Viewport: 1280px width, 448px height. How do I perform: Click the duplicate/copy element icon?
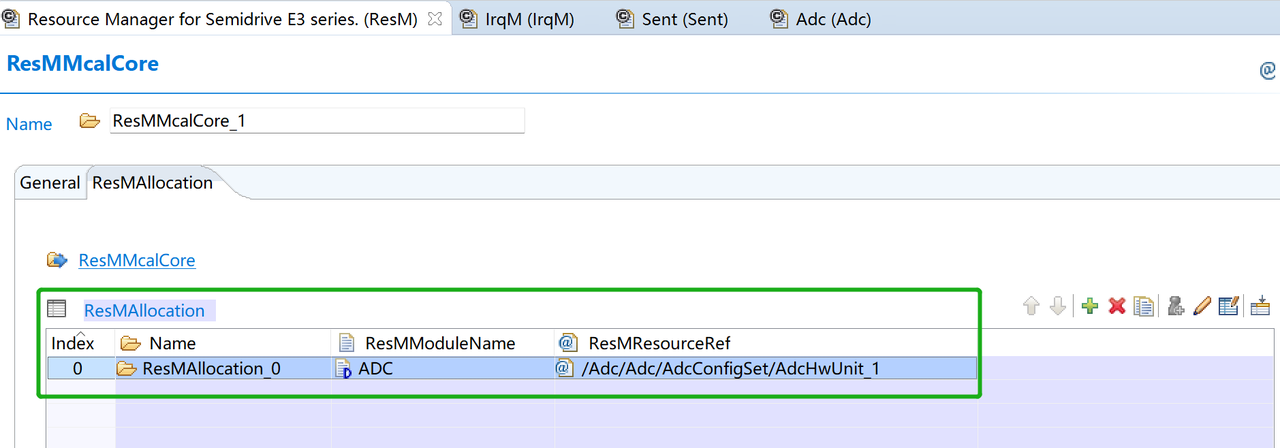[x=1144, y=306]
